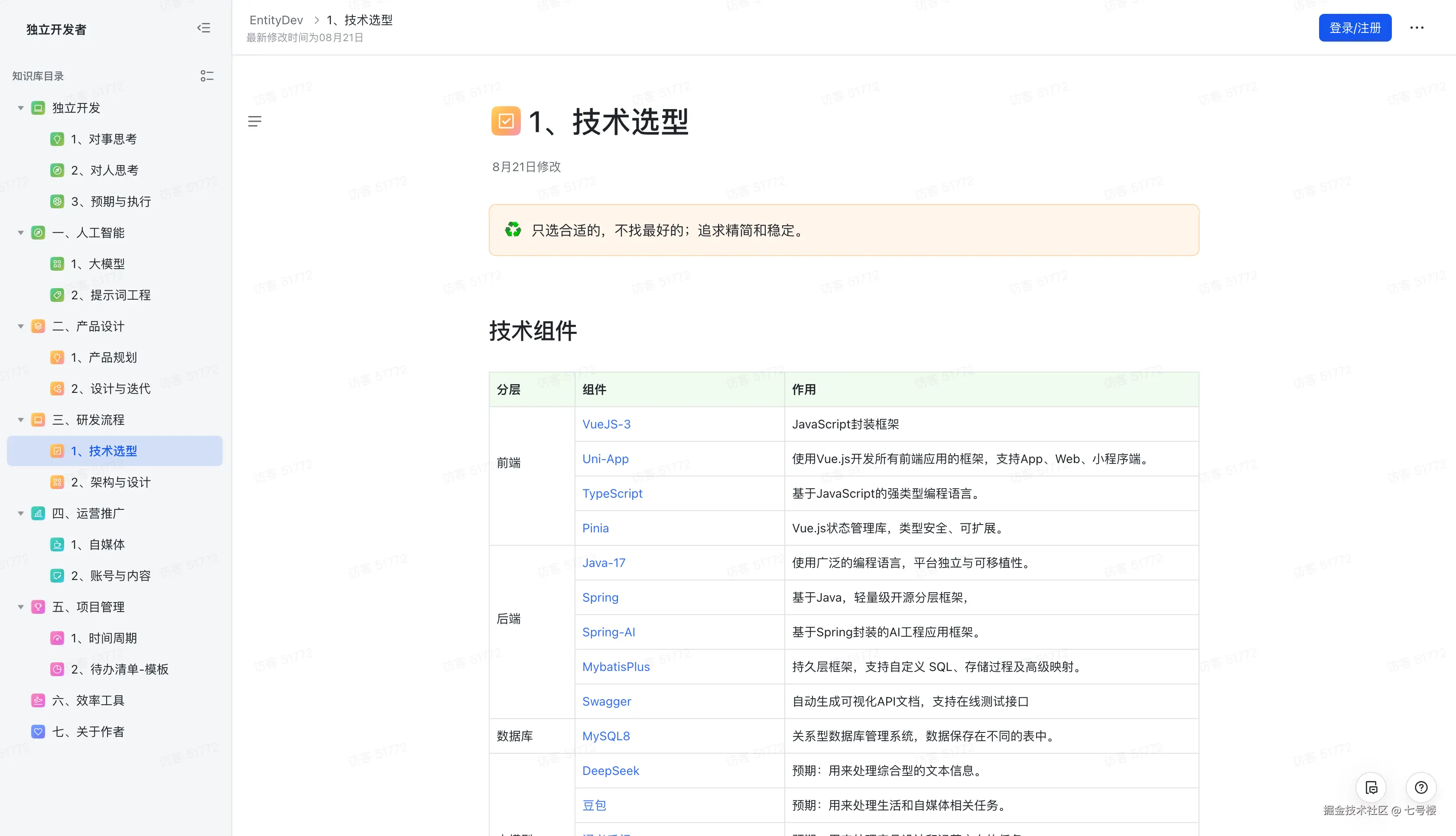Collapse the 五、项目管理 section

click(21, 606)
